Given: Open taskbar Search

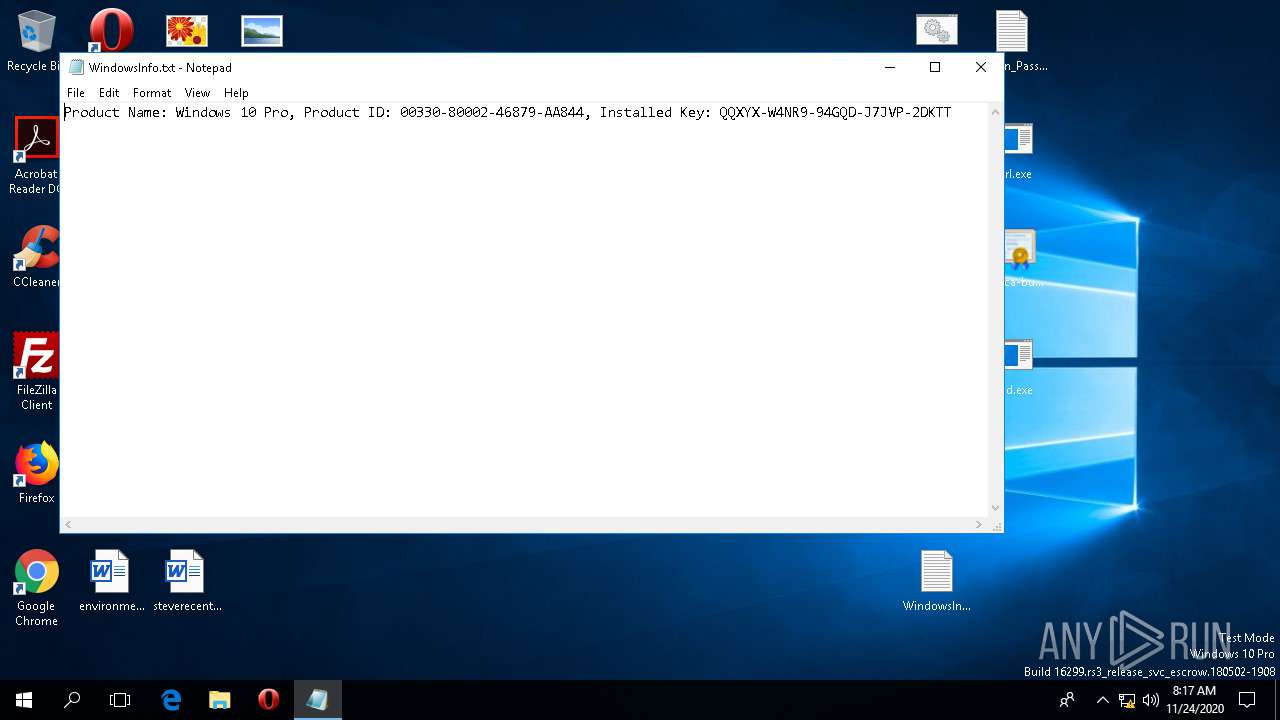Looking at the screenshot, I should tap(72, 700).
